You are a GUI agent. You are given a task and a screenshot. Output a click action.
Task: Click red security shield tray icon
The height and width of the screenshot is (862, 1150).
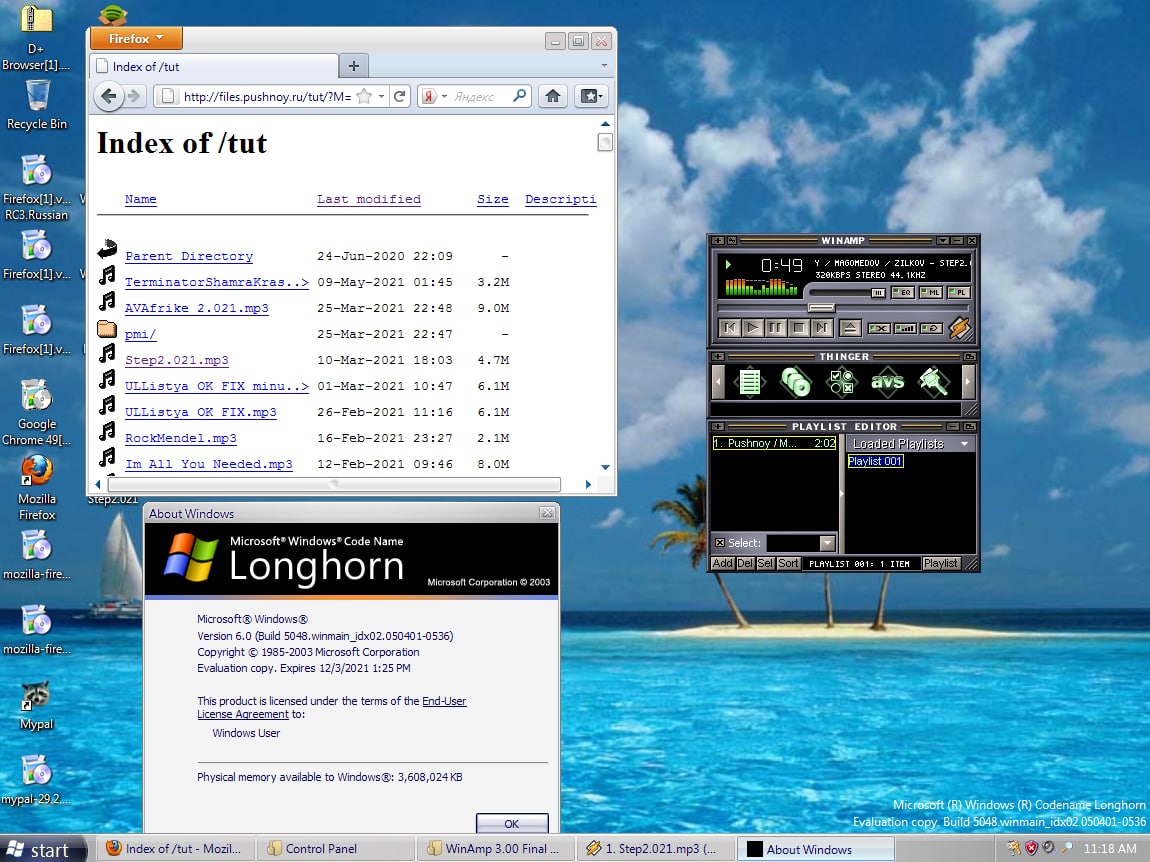pos(1031,848)
